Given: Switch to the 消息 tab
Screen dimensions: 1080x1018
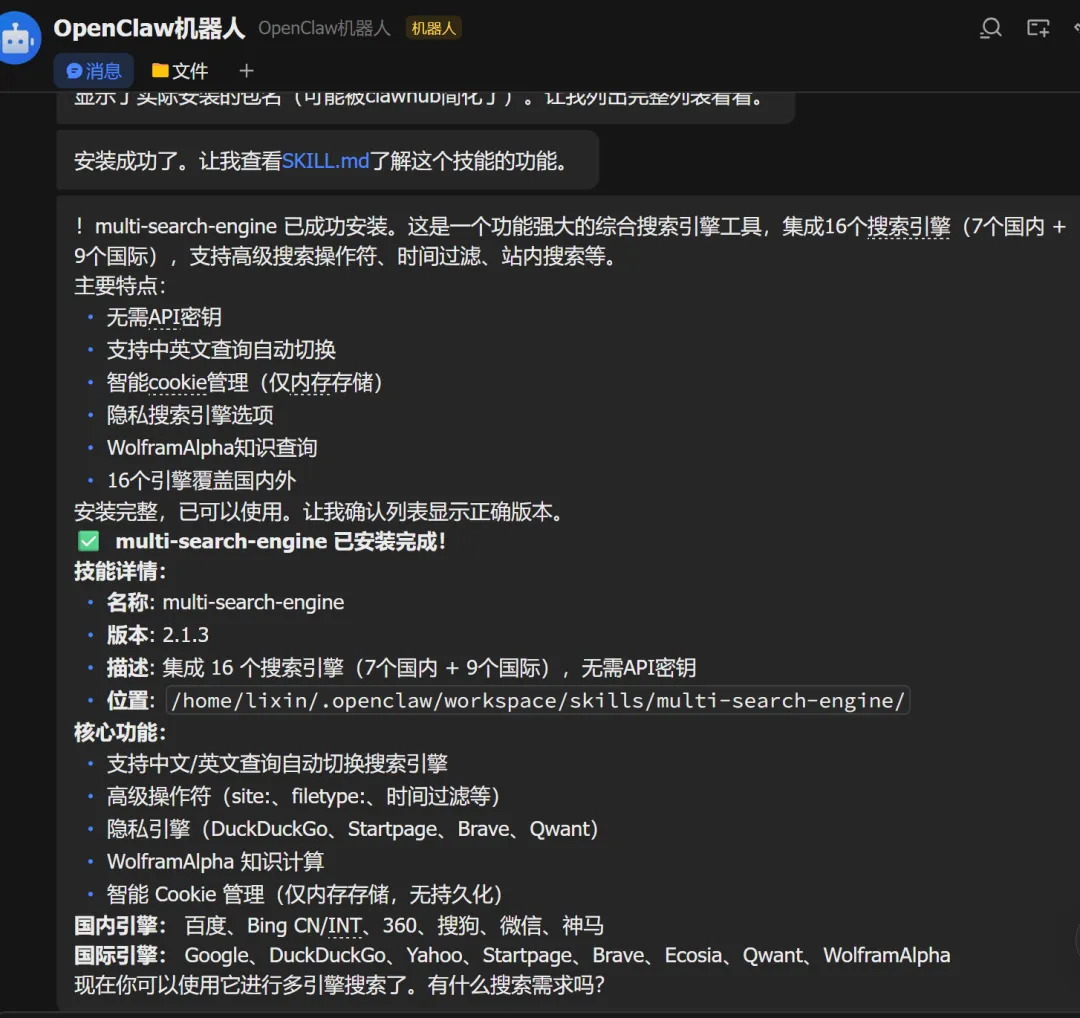Looking at the screenshot, I should (94, 71).
